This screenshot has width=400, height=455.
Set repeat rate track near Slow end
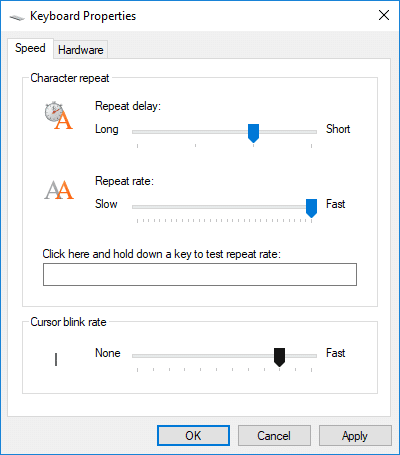[x=137, y=207]
